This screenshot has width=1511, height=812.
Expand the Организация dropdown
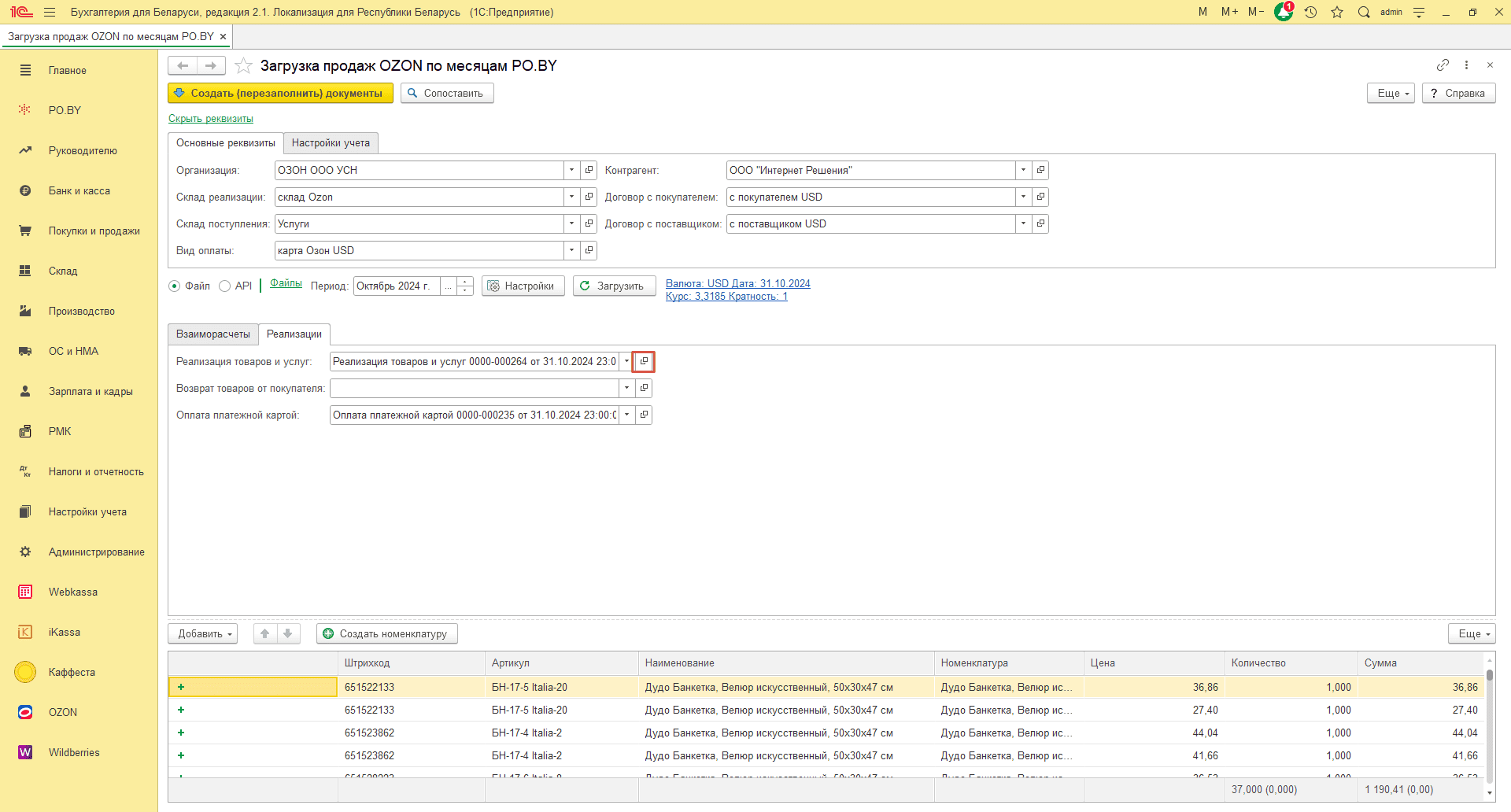pos(572,170)
